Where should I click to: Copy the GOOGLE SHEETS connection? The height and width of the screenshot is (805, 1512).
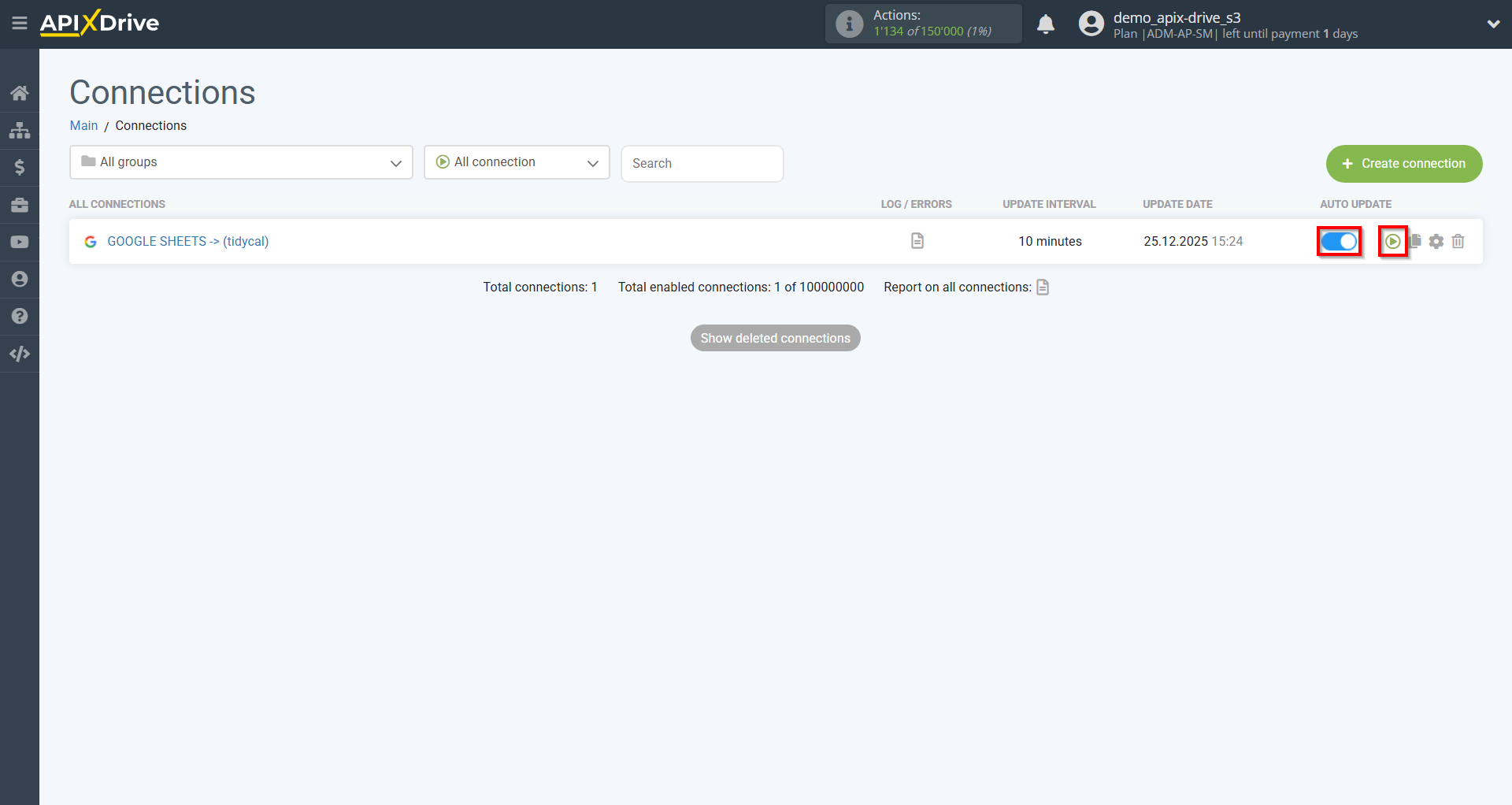[1416, 241]
